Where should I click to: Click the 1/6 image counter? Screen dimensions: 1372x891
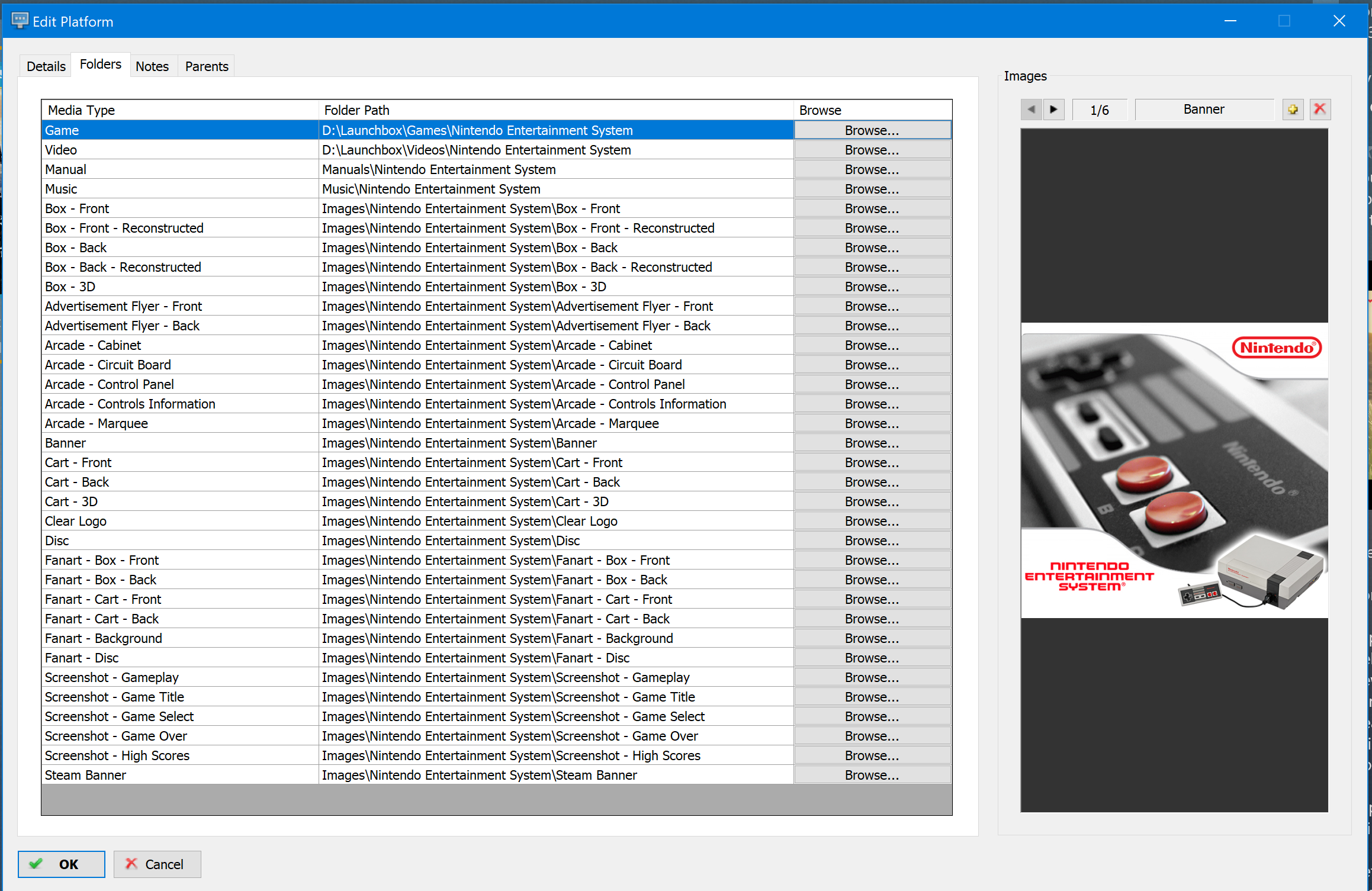point(1100,110)
